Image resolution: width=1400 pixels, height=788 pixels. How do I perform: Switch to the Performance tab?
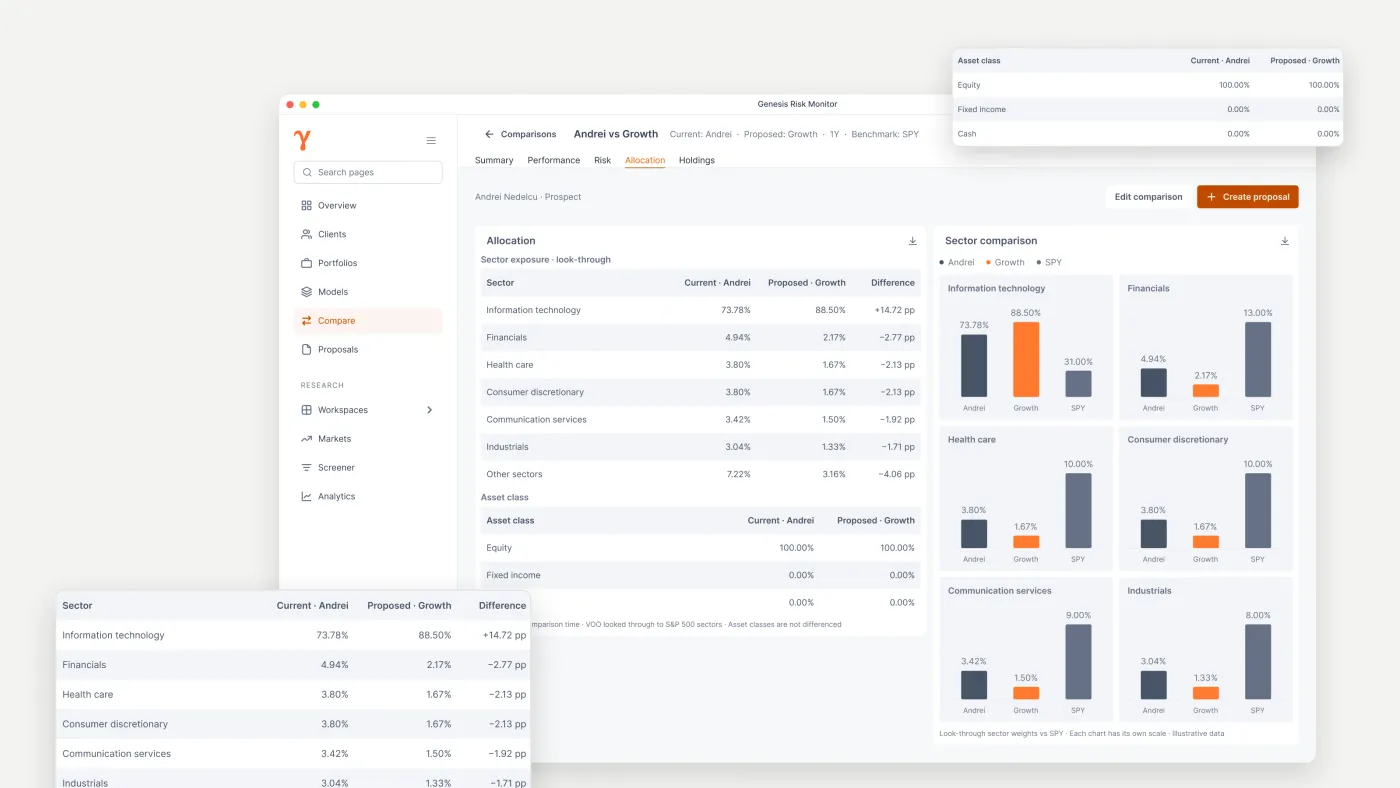click(554, 160)
